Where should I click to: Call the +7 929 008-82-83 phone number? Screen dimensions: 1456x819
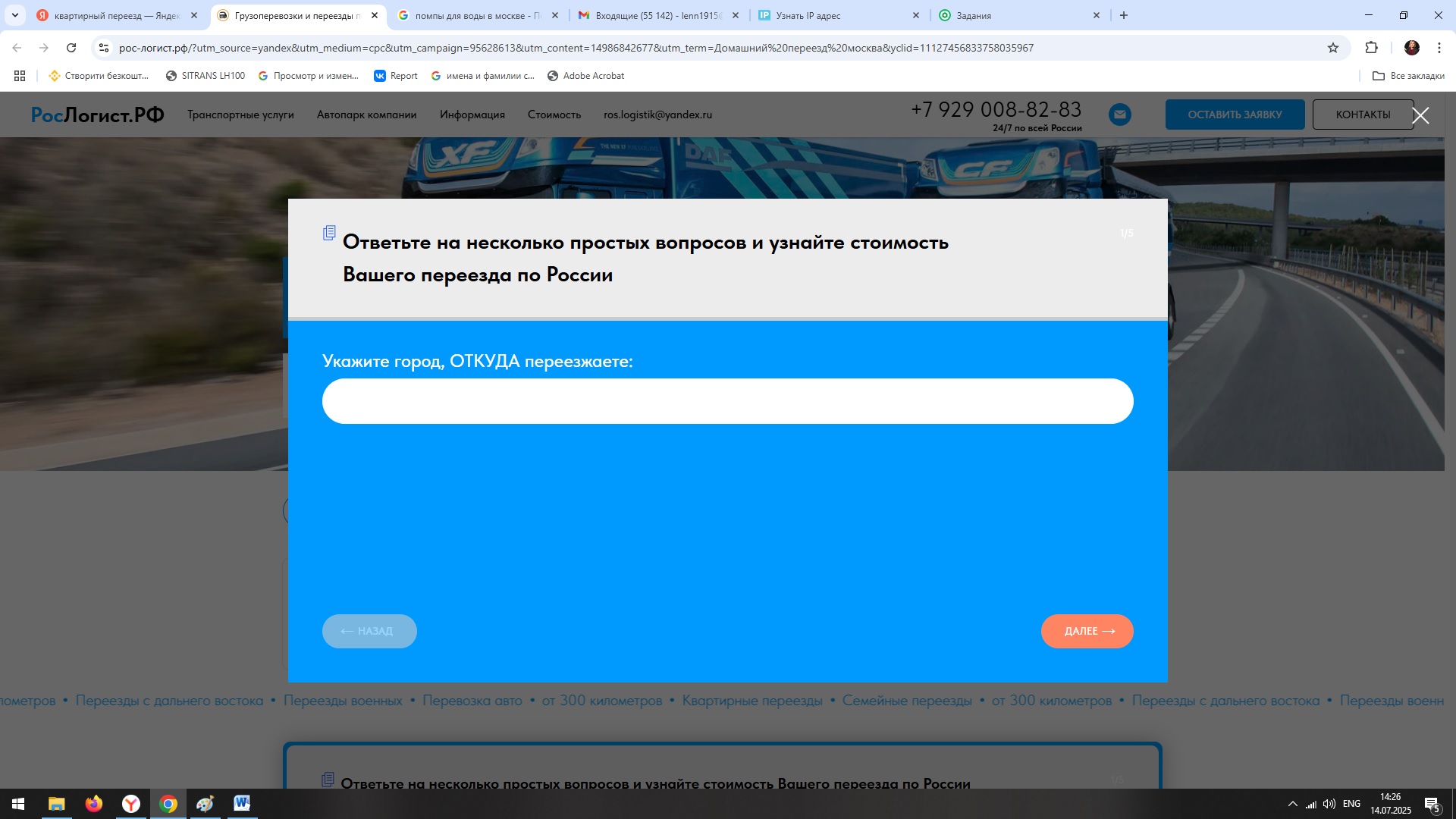click(x=996, y=109)
